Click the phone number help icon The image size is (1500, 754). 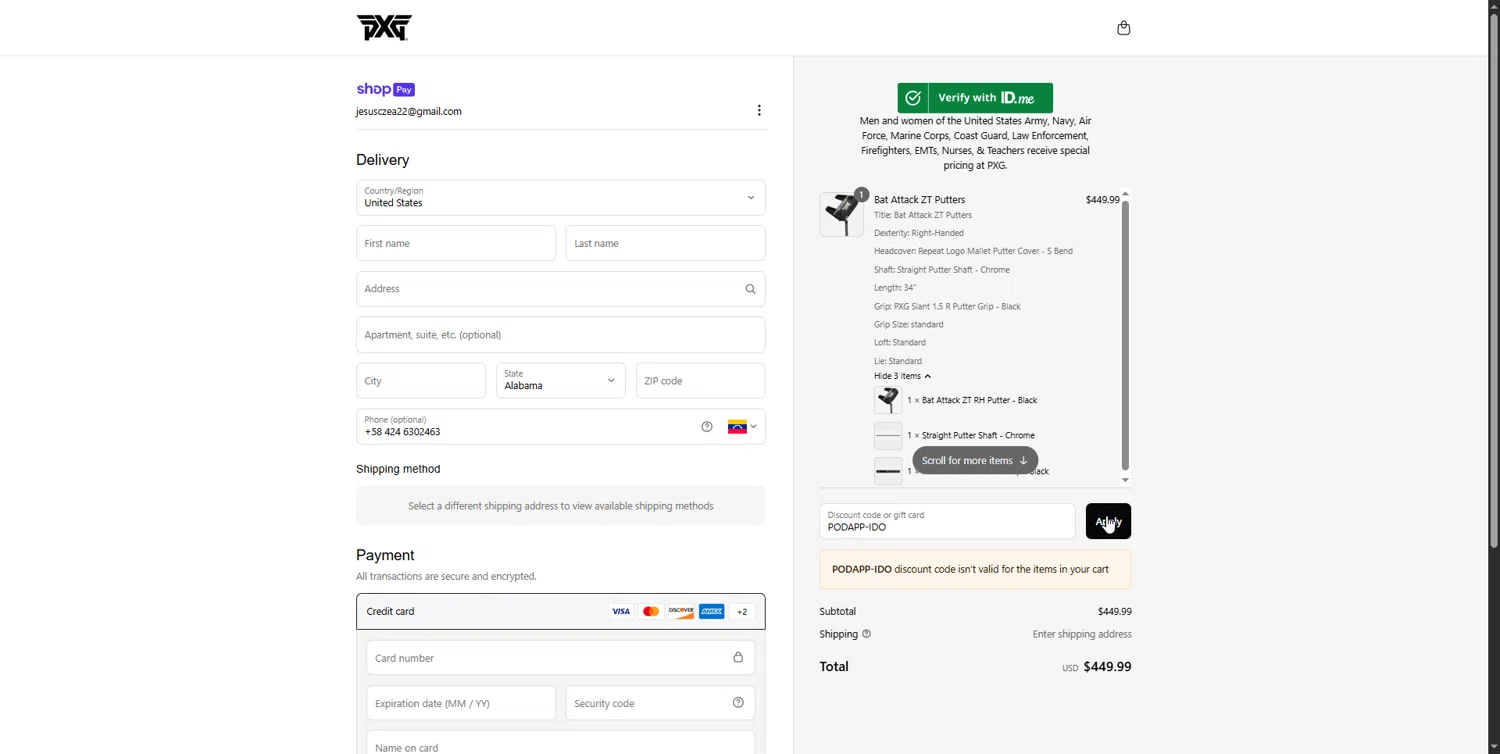(707, 427)
